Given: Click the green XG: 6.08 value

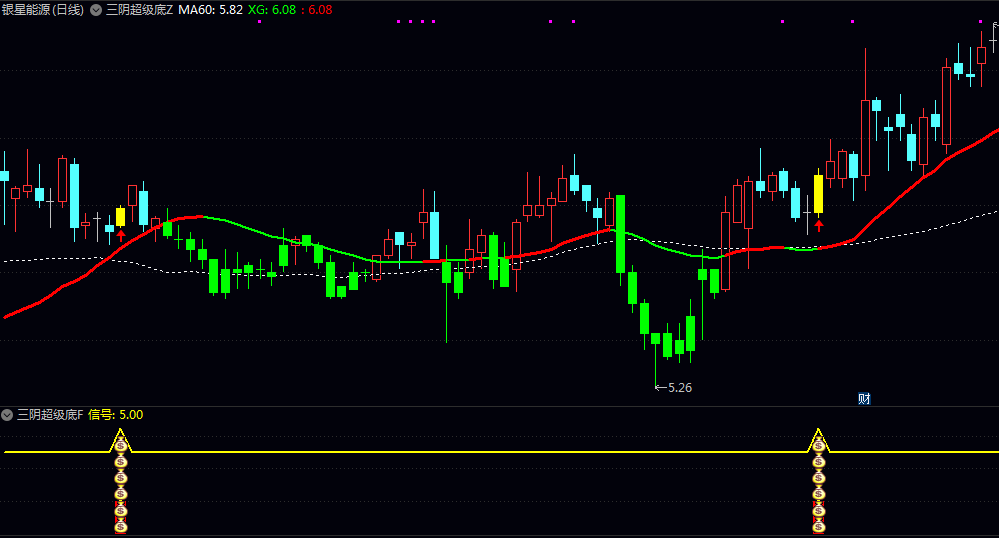Looking at the screenshot, I should click(x=272, y=10).
